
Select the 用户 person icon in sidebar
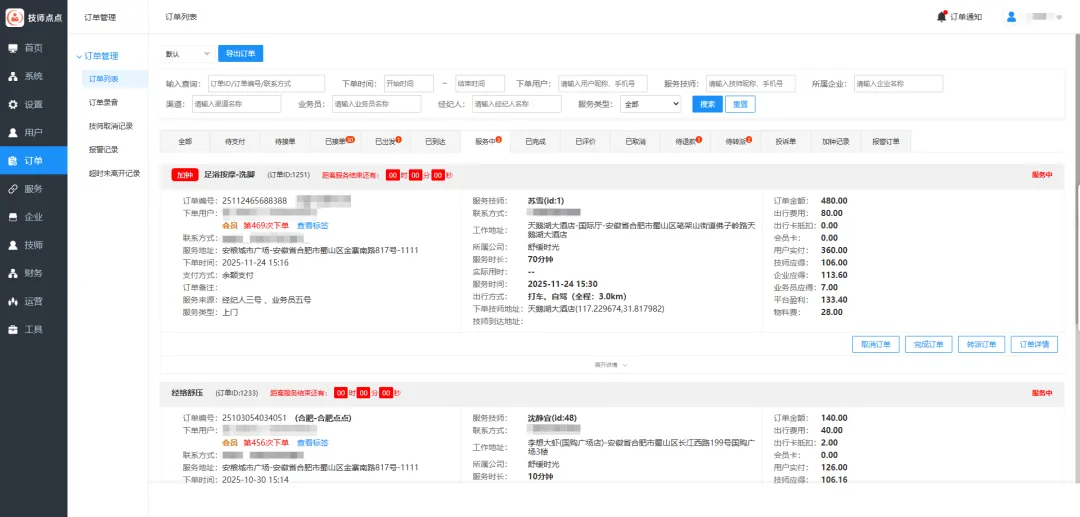(13, 132)
